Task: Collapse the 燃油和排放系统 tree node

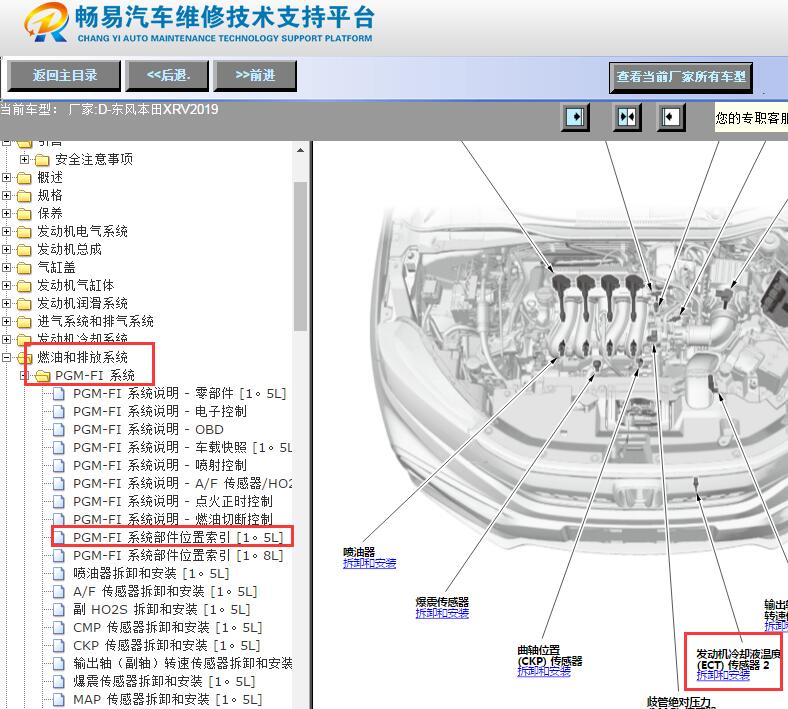Action: click(x=7, y=357)
